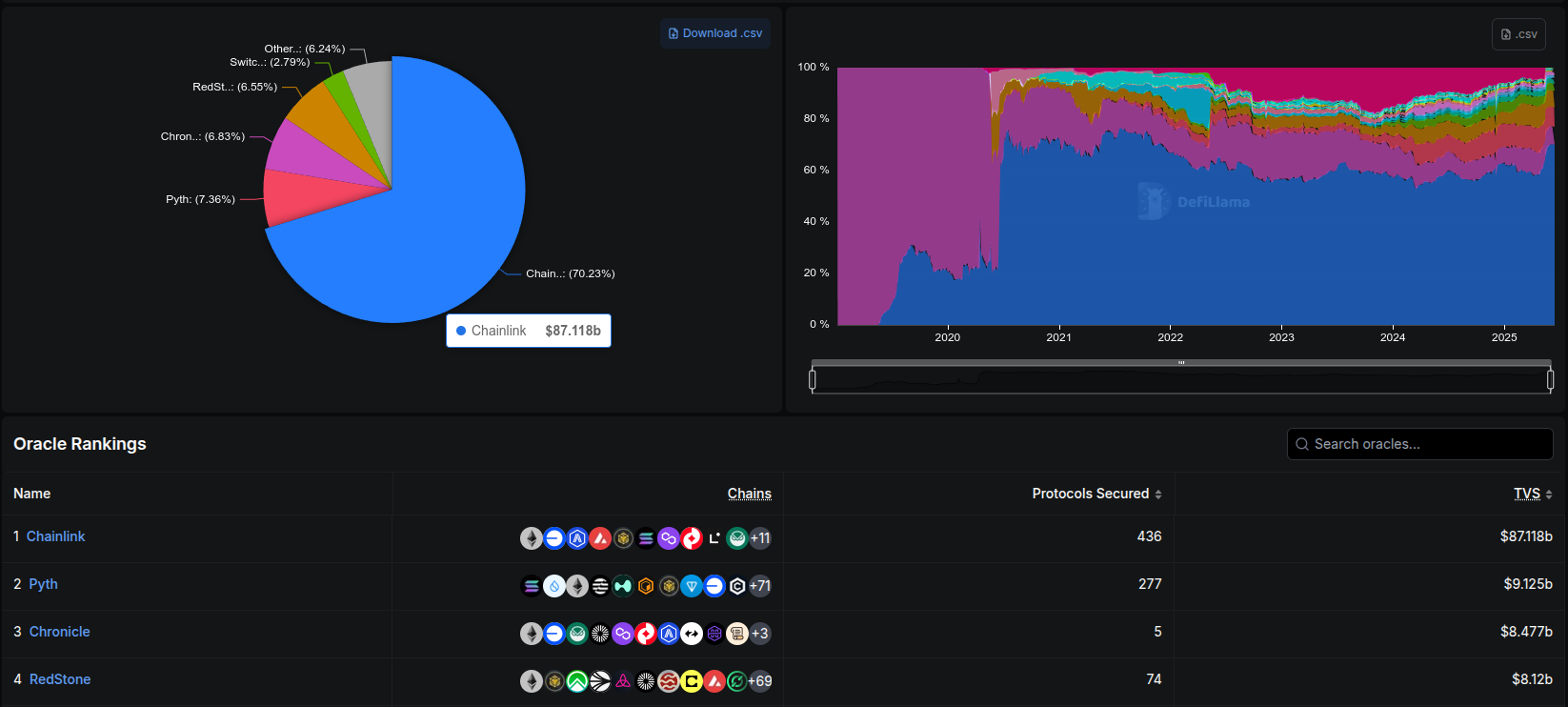The width and height of the screenshot is (1568, 707).
Task: Expand the +11 more chains for Chainlink
Action: click(x=760, y=538)
